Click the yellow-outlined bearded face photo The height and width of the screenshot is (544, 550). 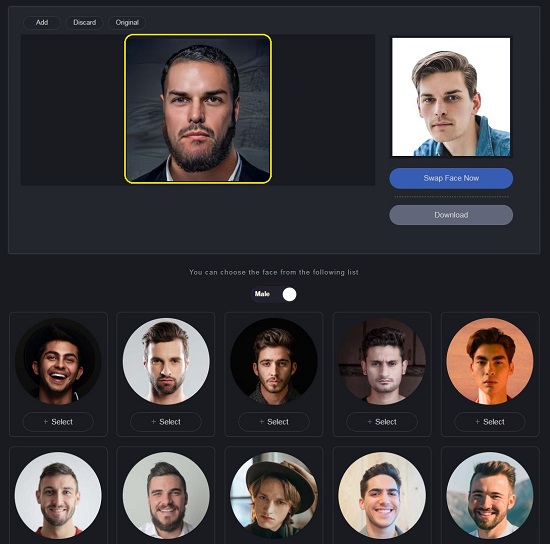198,109
